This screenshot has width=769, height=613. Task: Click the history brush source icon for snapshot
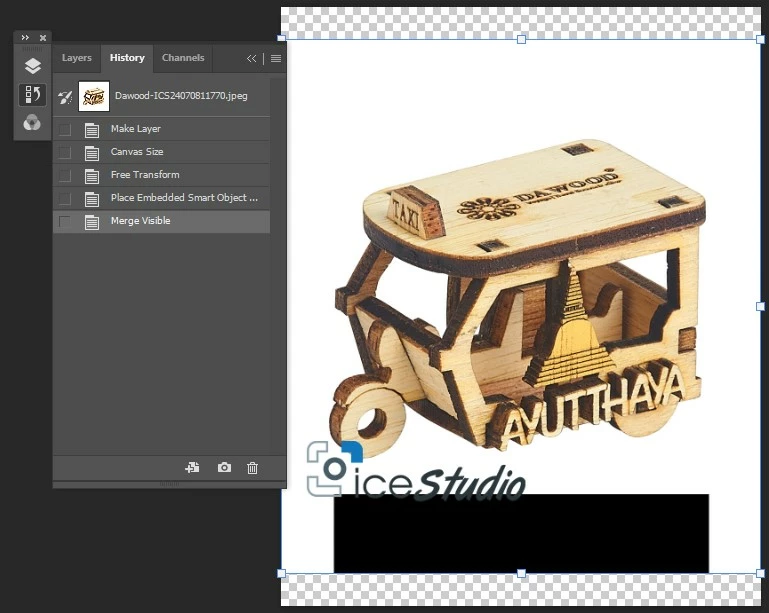(x=65, y=96)
